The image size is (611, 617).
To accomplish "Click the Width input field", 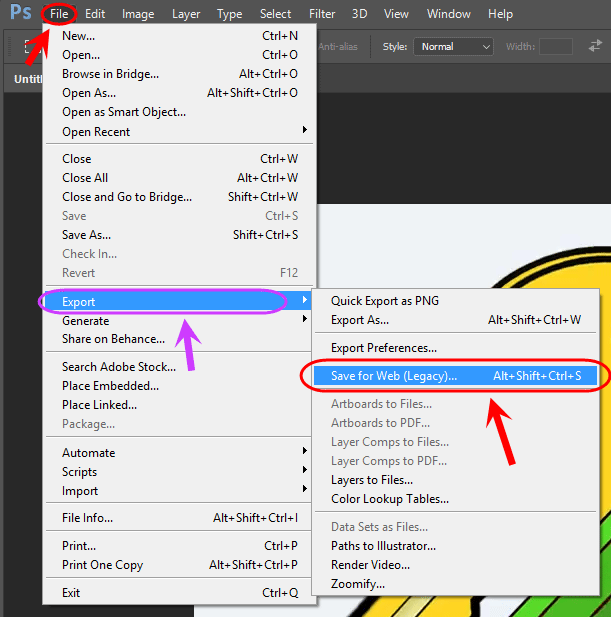I will coord(556,47).
